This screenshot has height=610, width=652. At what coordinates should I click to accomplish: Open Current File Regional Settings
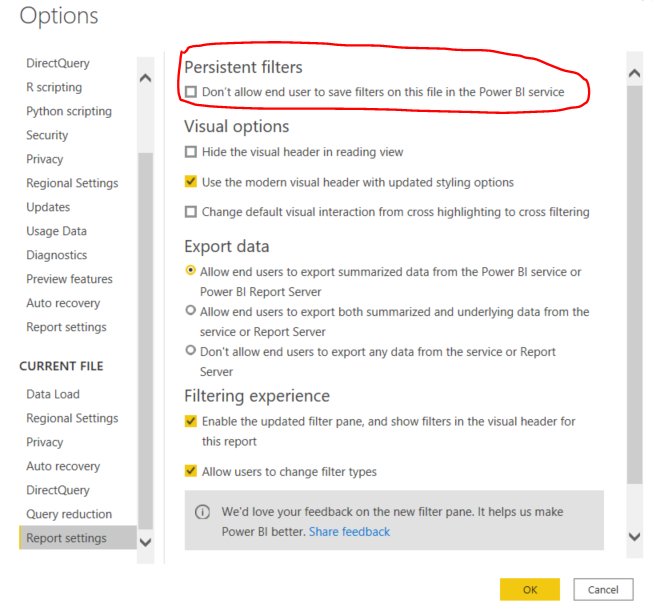pyautogui.click(x=72, y=418)
